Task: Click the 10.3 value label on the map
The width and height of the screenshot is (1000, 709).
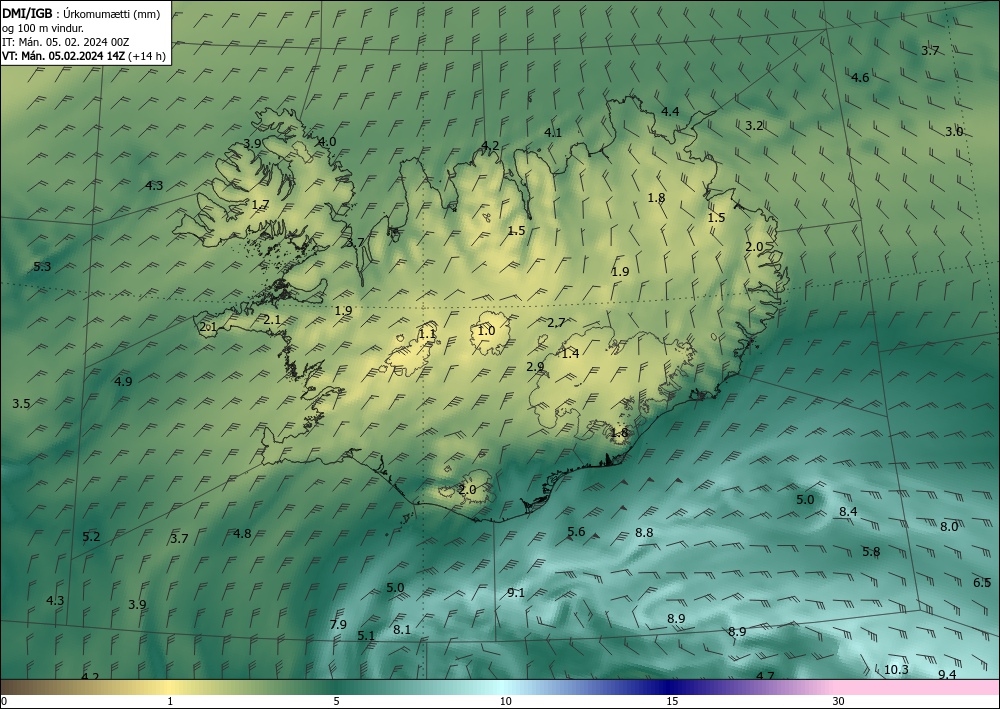Action: coord(896,669)
